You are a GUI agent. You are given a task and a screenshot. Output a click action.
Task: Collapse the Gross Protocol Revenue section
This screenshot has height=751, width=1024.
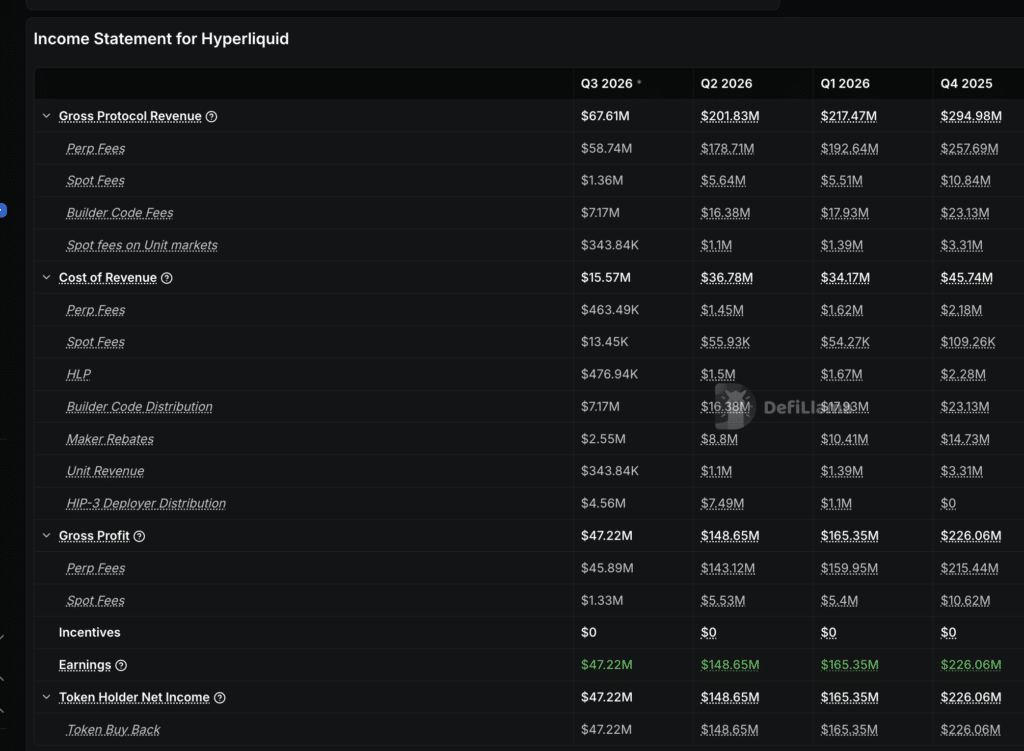click(x=46, y=116)
